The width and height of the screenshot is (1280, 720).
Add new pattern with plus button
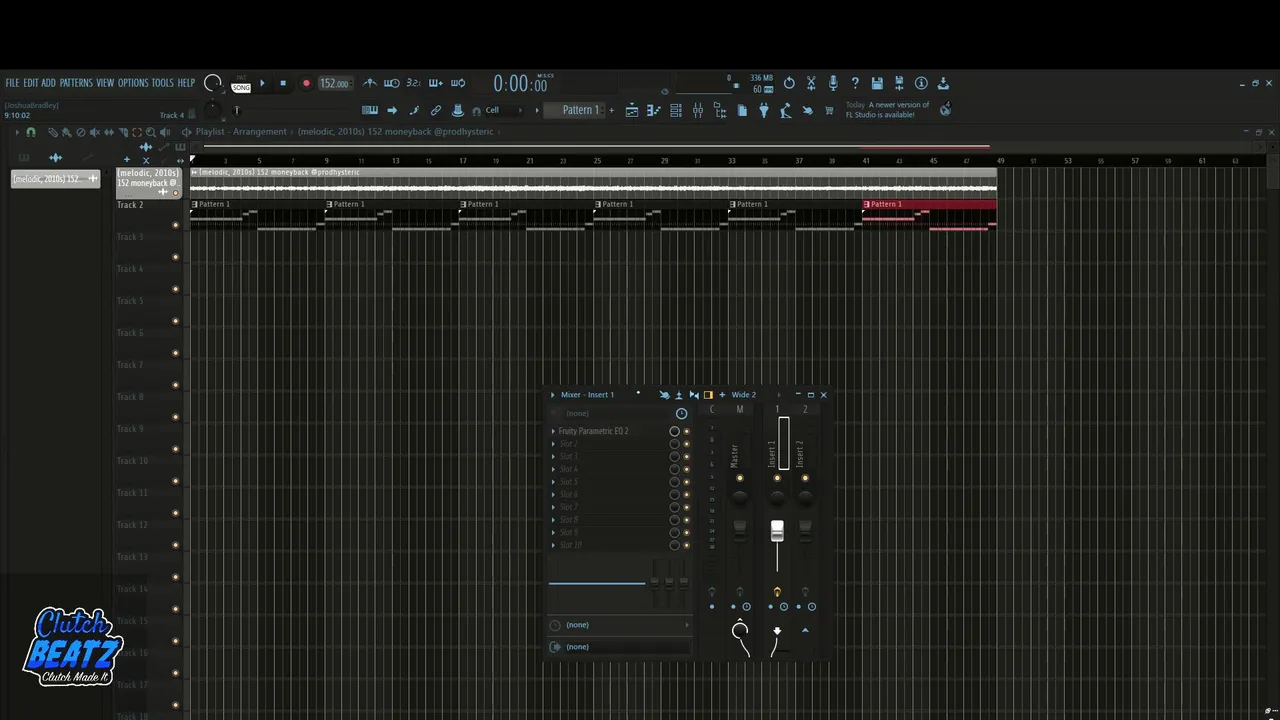coord(611,110)
